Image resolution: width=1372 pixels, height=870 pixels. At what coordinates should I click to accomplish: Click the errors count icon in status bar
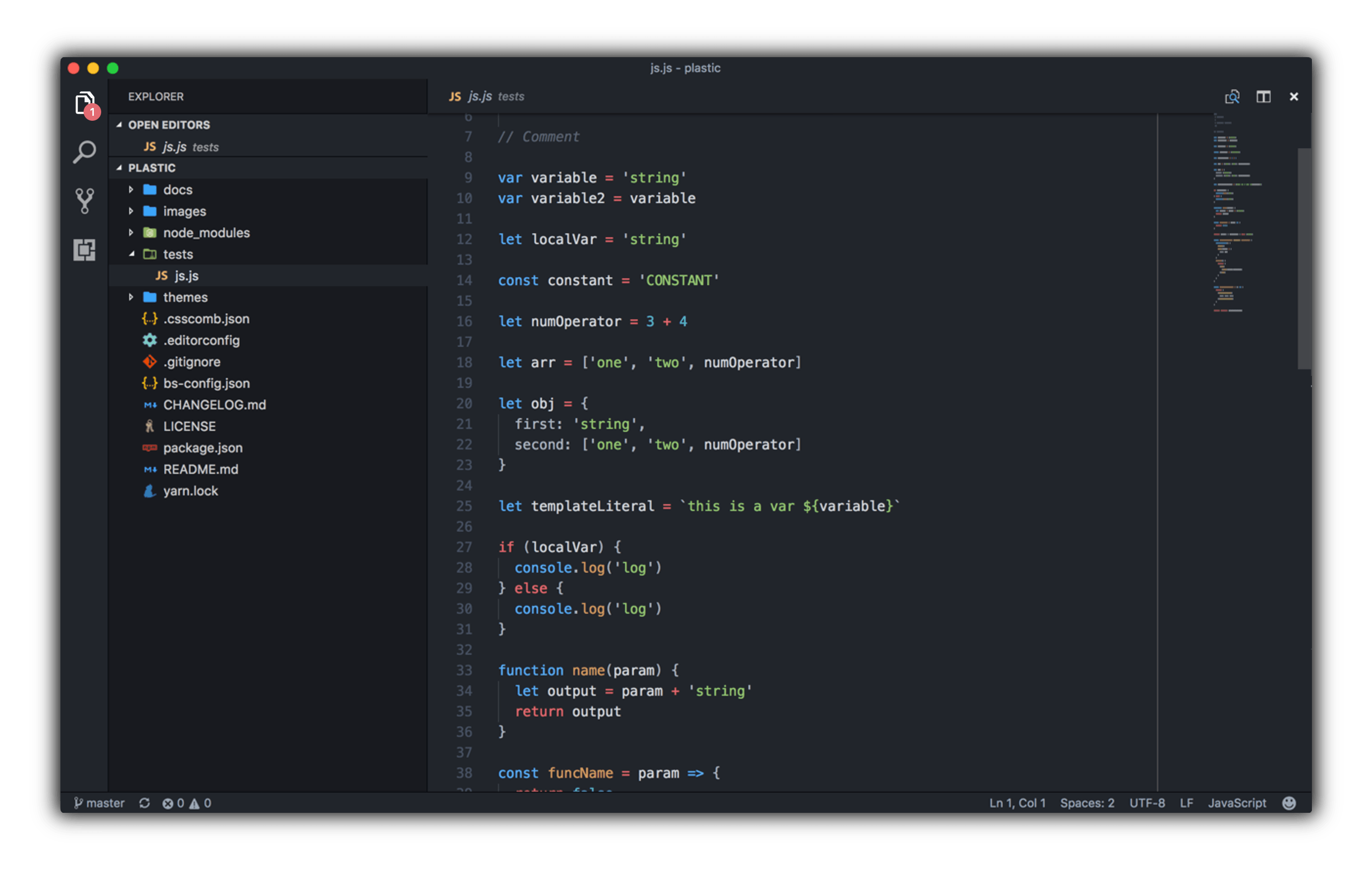[168, 803]
